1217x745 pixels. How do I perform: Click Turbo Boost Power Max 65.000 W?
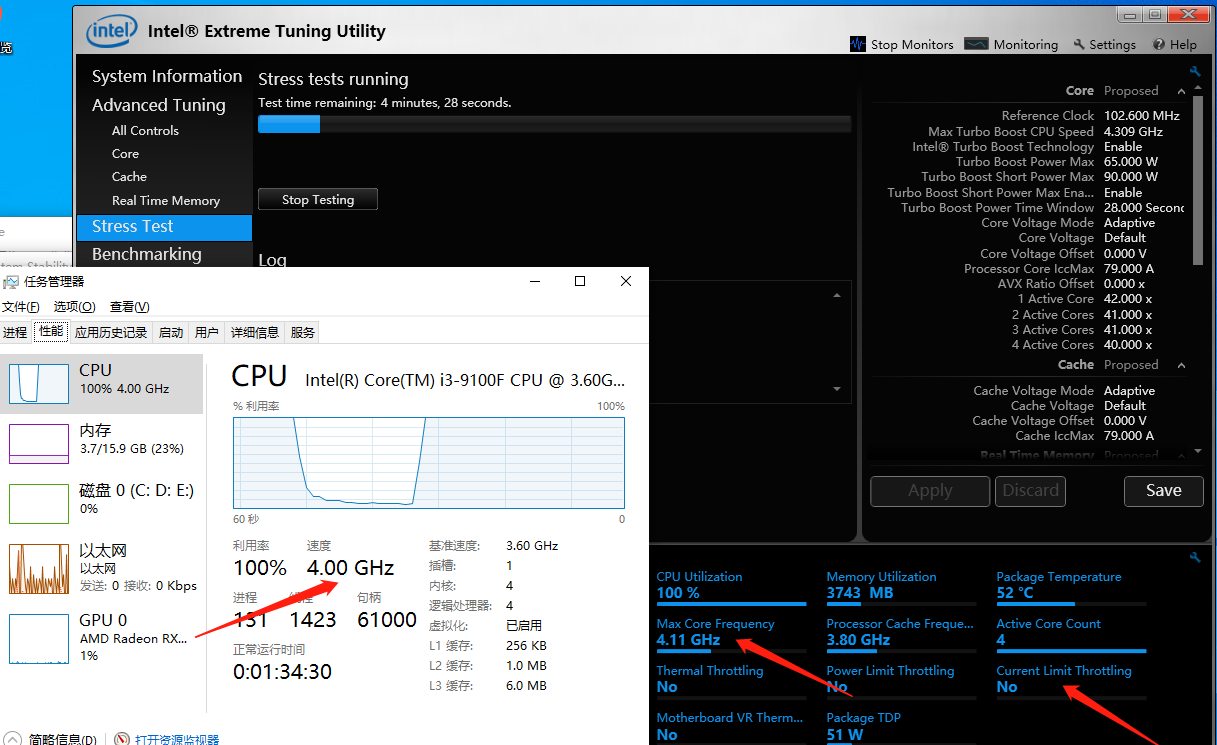click(x=1130, y=162)
